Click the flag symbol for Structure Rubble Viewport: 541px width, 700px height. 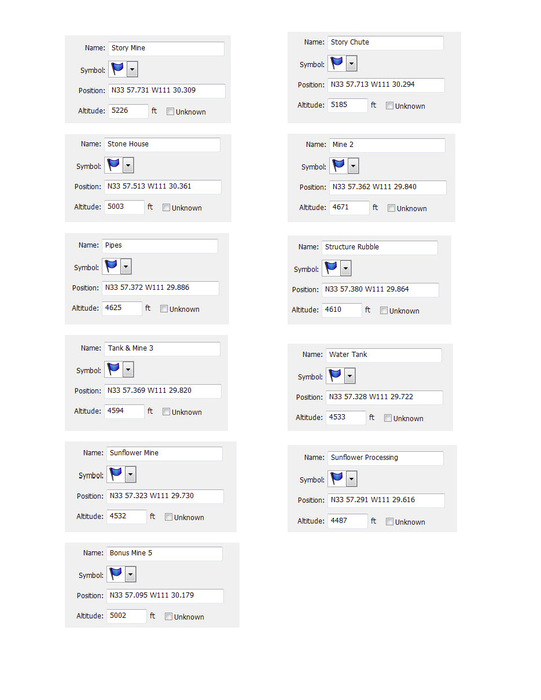point(331,268)
